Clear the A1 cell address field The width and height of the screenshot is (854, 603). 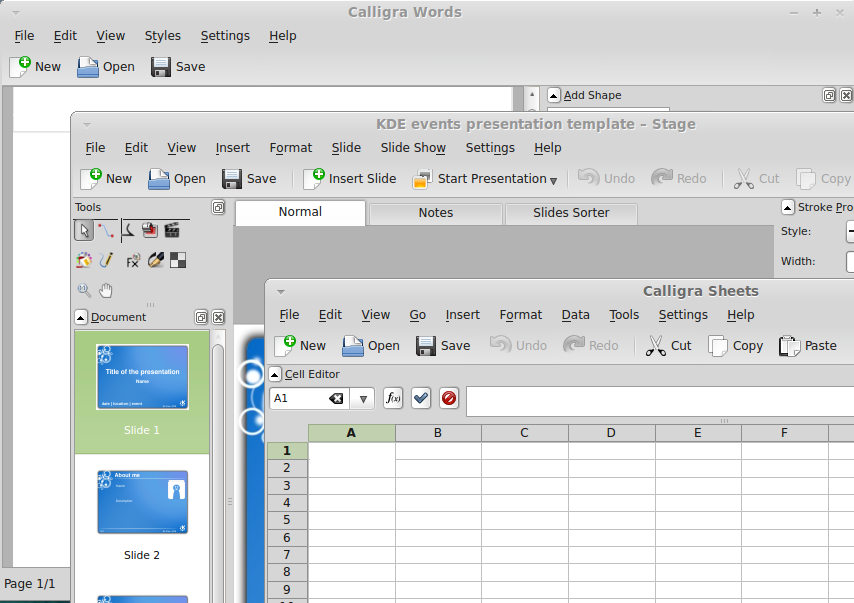tap(336, 398)
